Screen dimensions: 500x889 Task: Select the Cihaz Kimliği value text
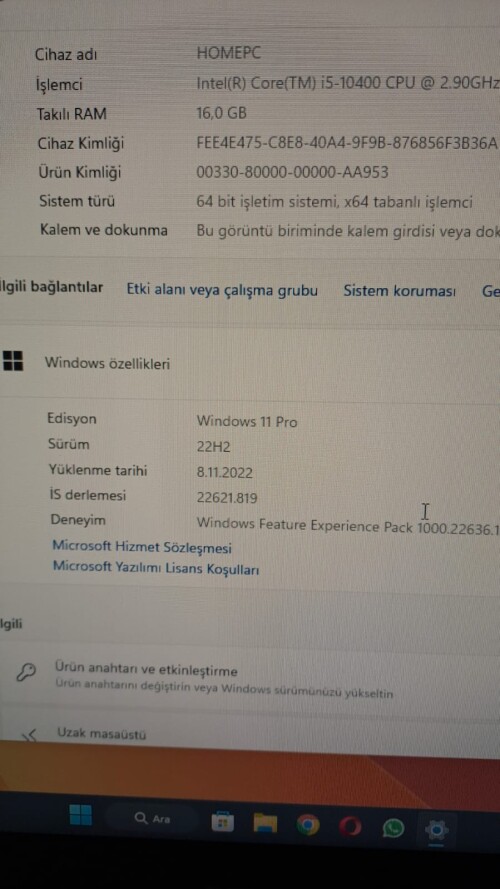point(347,142)
